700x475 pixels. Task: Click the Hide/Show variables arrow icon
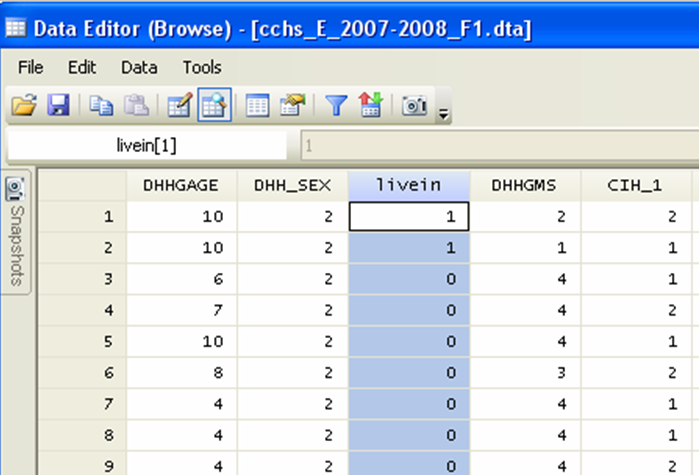point(369,105)
